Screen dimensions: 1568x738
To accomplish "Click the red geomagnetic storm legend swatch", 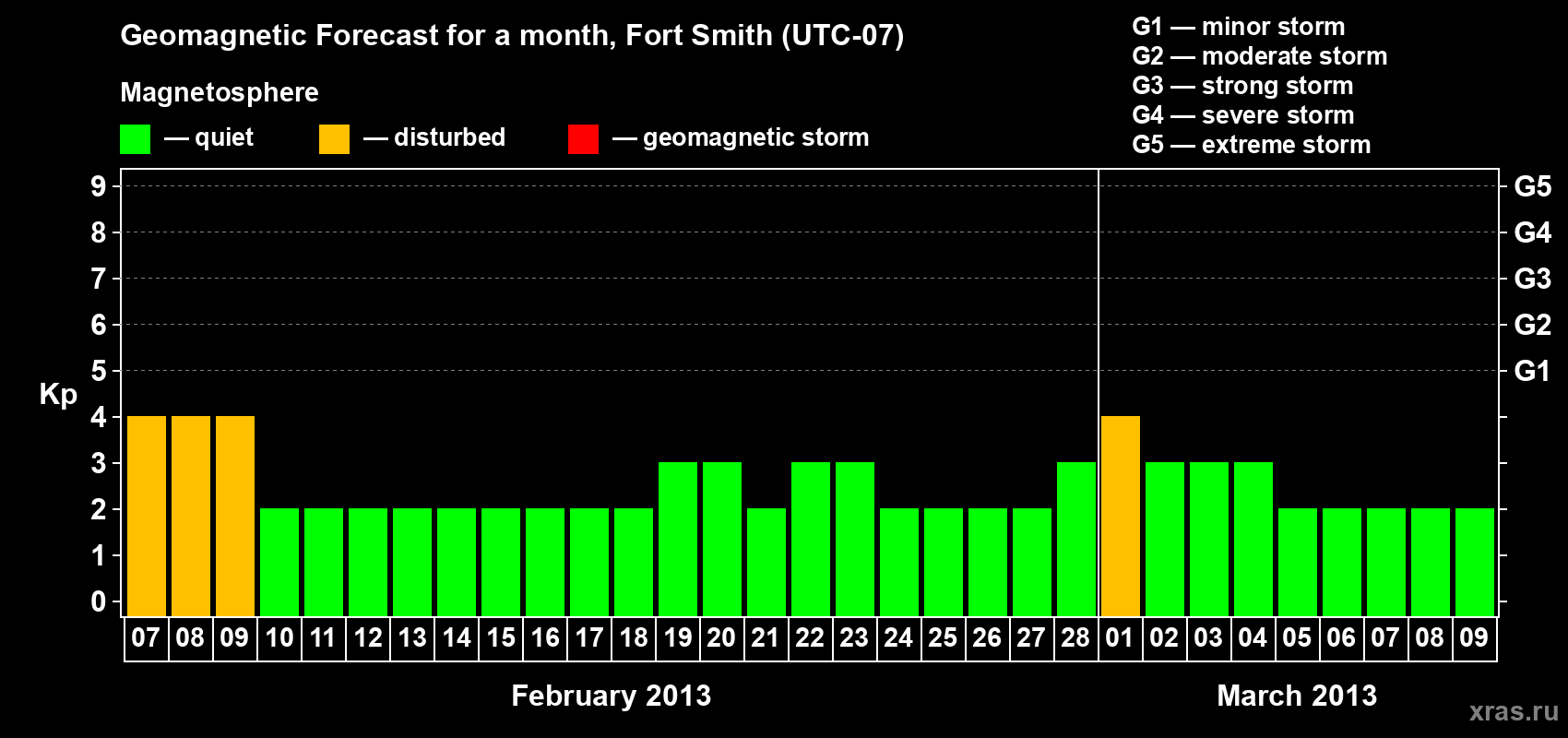I will tap(583, 139).
